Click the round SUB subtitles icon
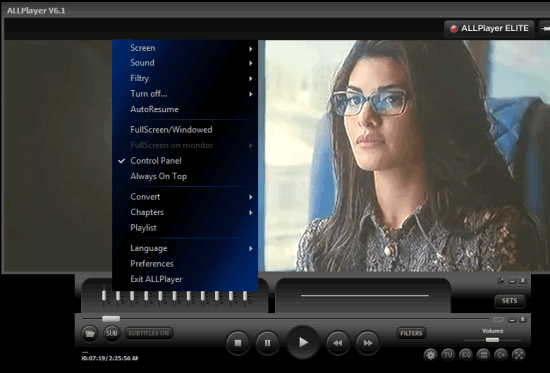The width and height of the screenshot is (550, 373). [x=112, y=333]
